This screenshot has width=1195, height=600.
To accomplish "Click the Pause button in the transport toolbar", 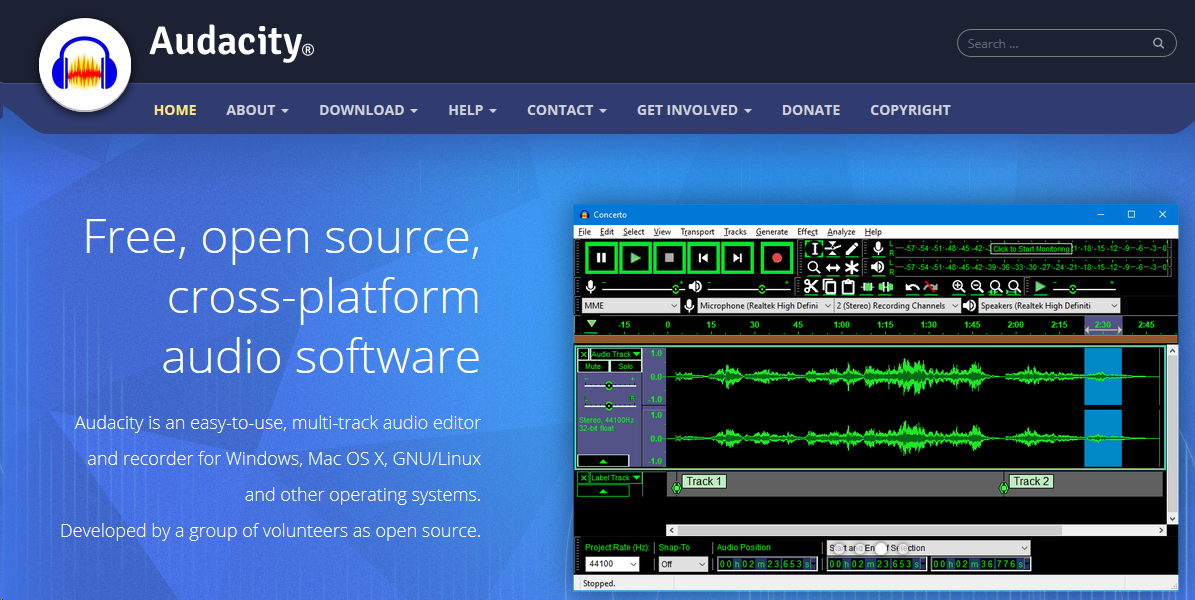I will (x=601, y=258).
